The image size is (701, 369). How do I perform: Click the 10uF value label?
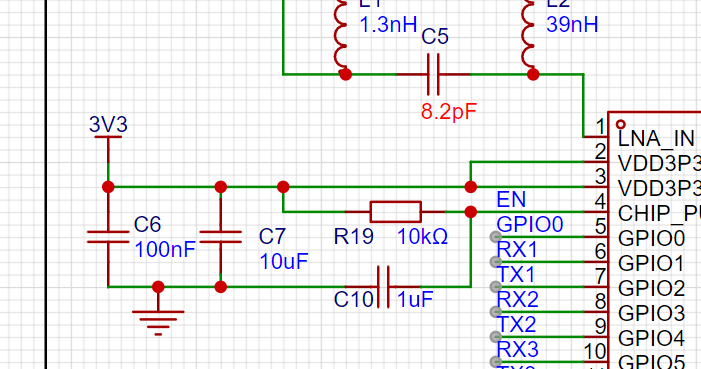pos(284,262)
